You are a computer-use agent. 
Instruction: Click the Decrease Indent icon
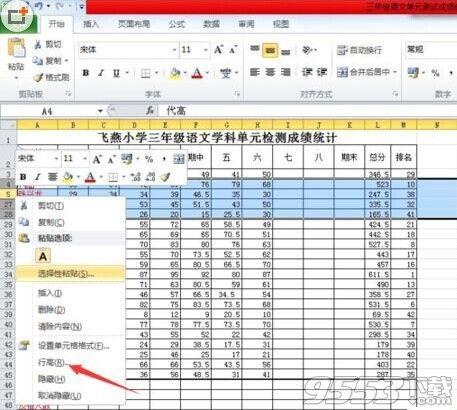[306, 72]
